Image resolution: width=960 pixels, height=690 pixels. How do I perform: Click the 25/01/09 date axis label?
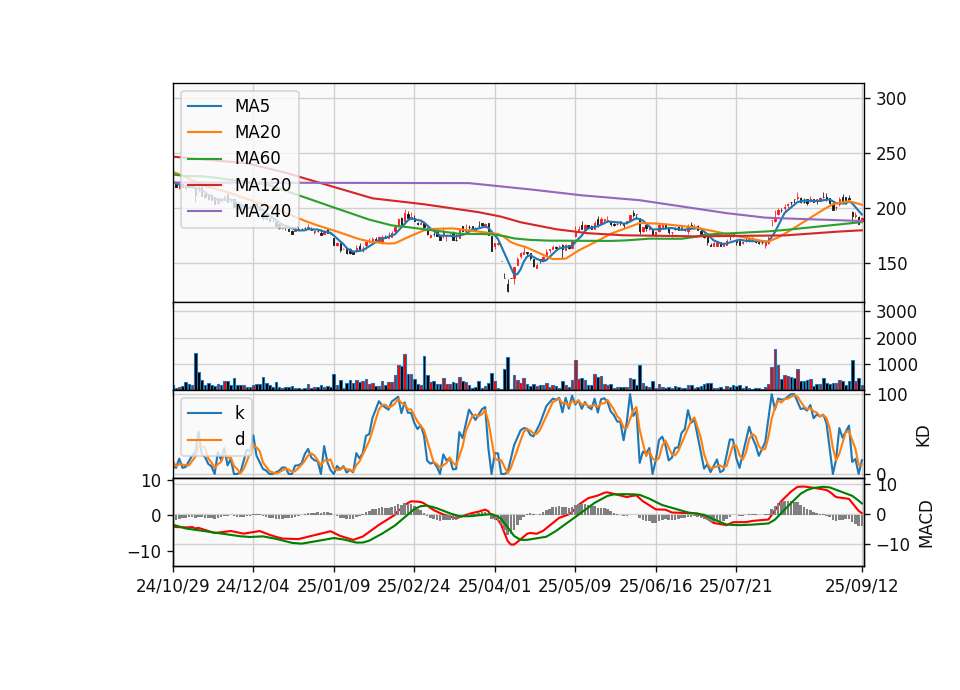pyautogui.click(x=334, y=586)
